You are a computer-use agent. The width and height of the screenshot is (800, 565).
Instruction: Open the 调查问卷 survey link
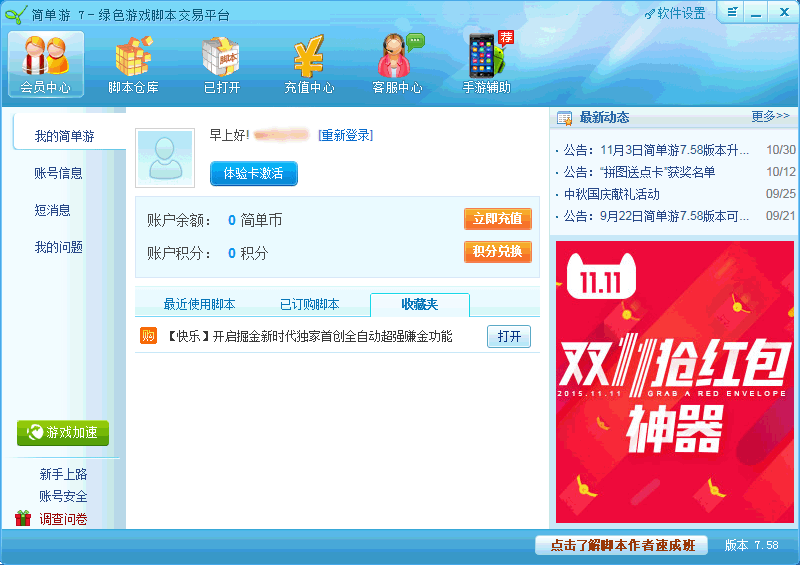(63, 519)
